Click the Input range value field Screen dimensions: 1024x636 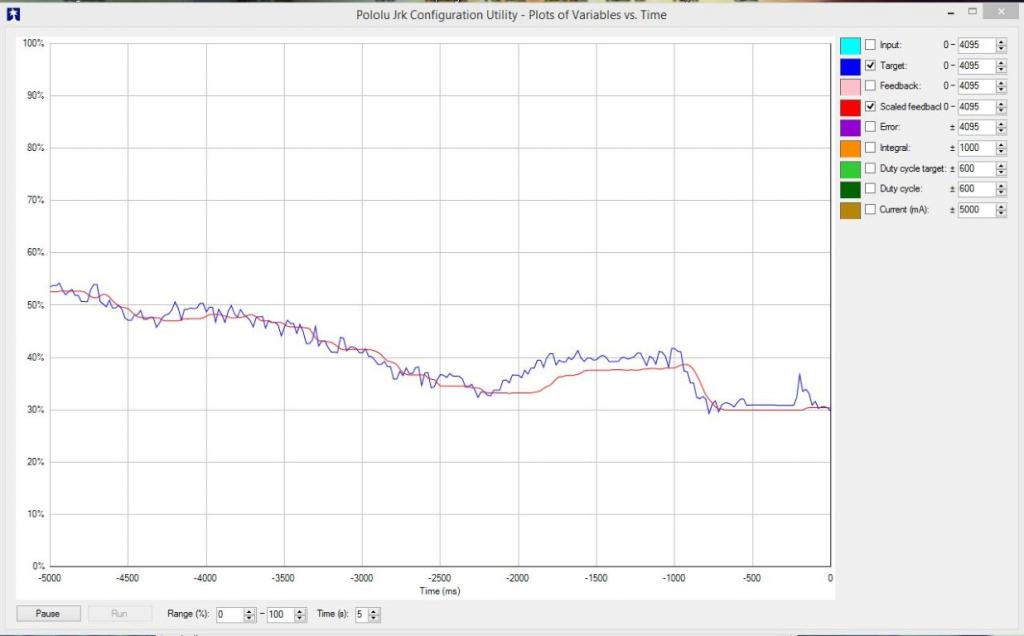click(976, 45)
